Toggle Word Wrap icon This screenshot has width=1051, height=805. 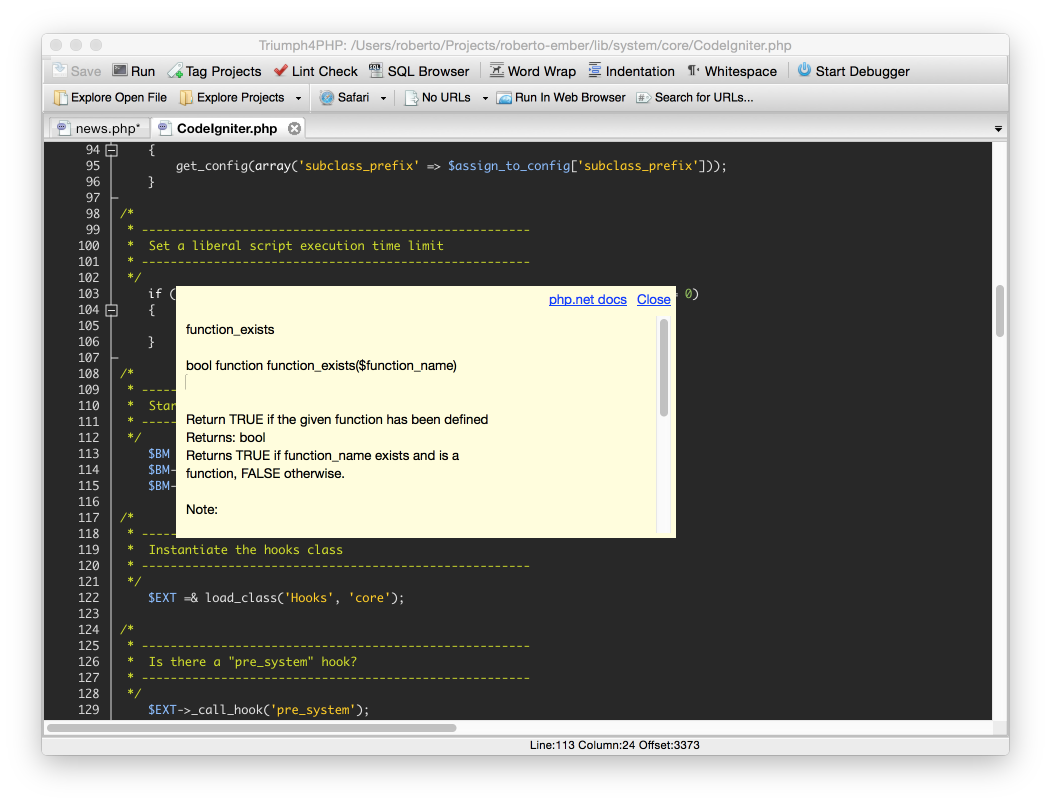[497, 70]
